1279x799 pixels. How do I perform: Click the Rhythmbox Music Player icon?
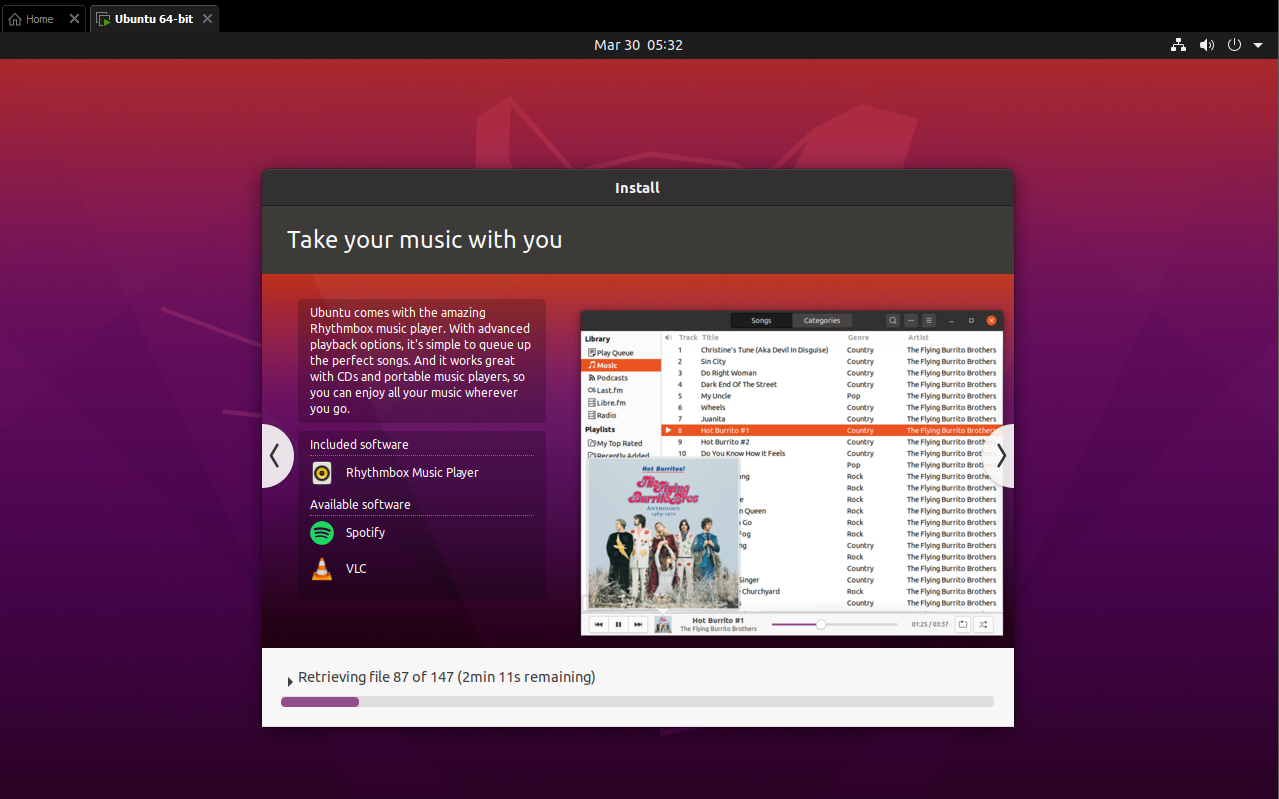322,473
